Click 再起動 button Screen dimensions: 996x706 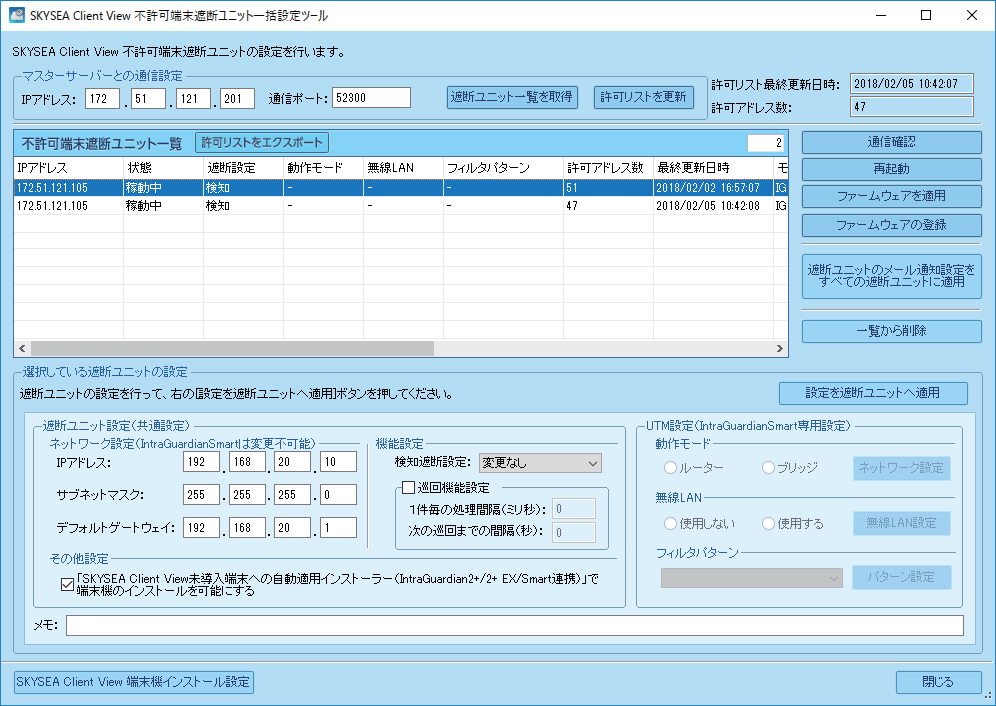[x=892, y=169]
